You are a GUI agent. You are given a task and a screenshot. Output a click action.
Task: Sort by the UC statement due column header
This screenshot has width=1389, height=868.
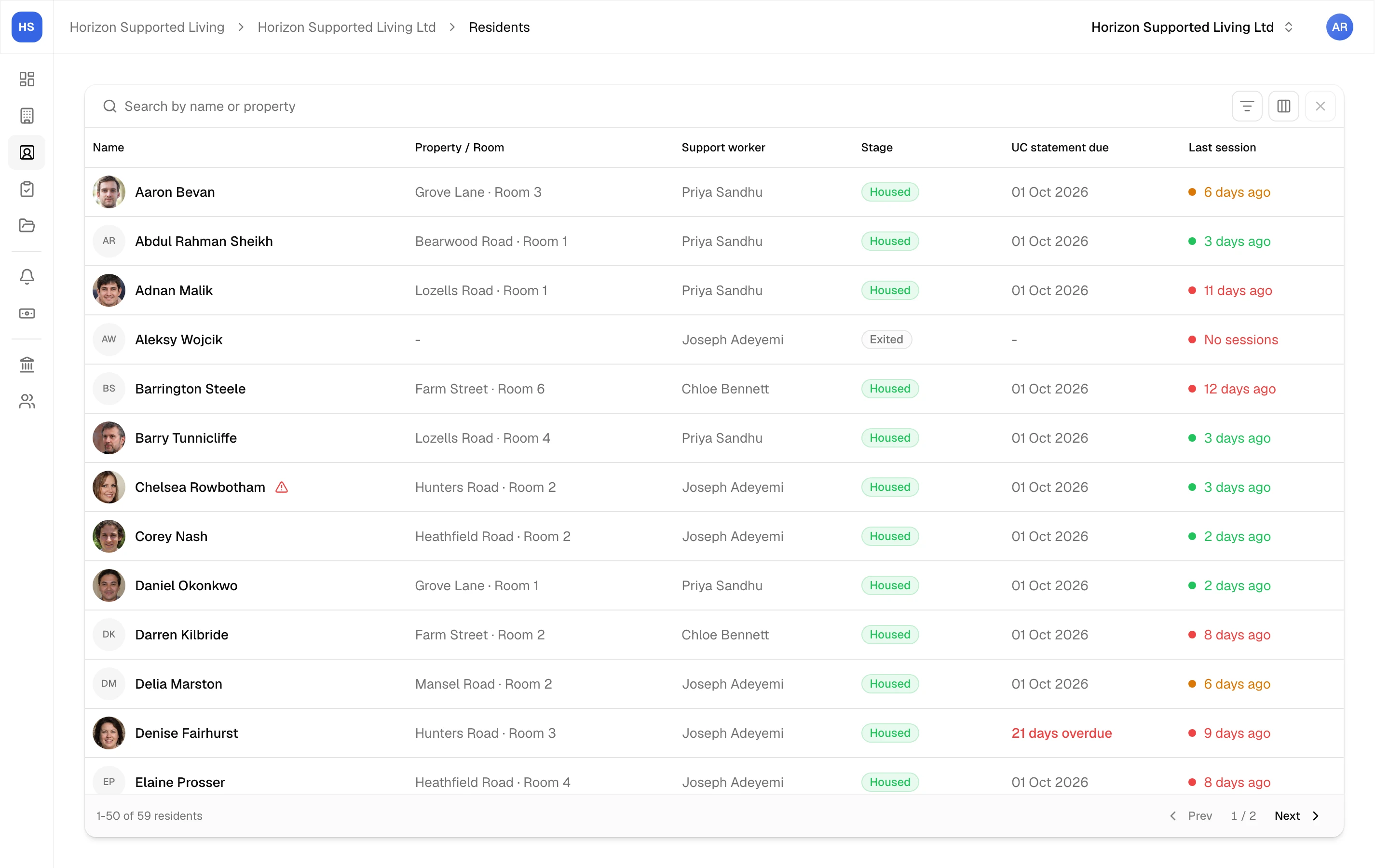[x=1060, y=148]
